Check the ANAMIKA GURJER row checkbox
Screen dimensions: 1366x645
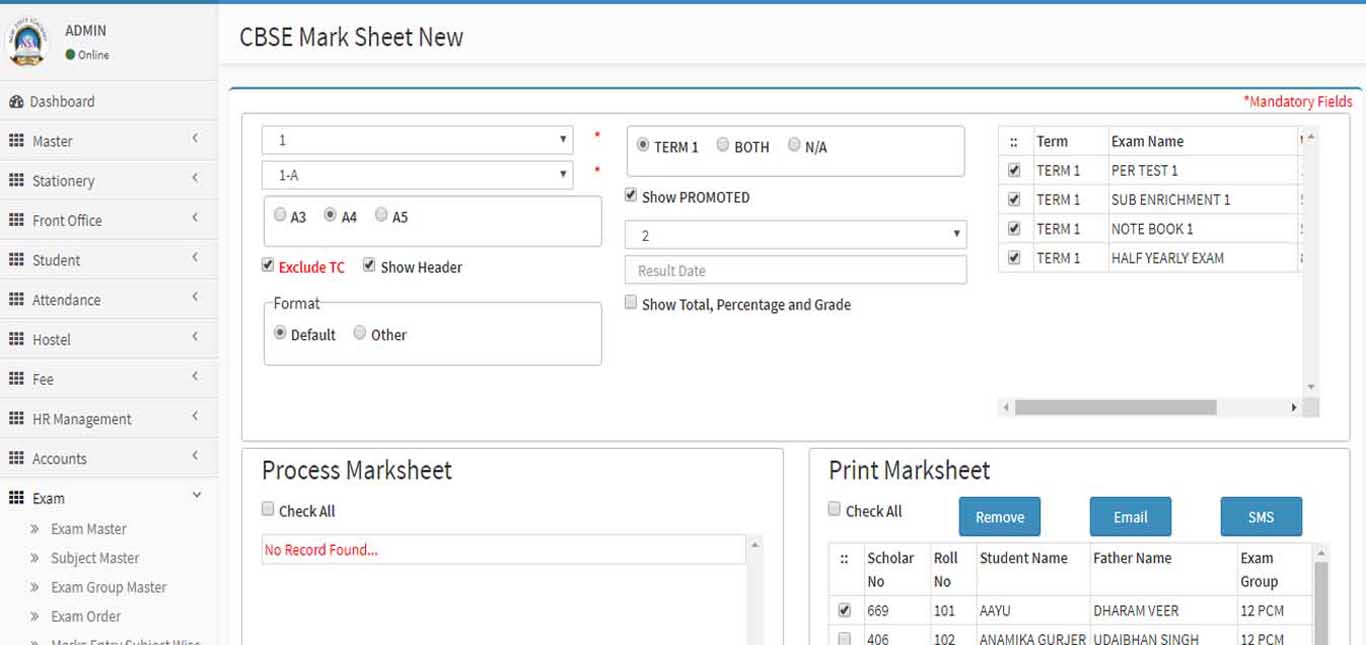tap(844, 638)
